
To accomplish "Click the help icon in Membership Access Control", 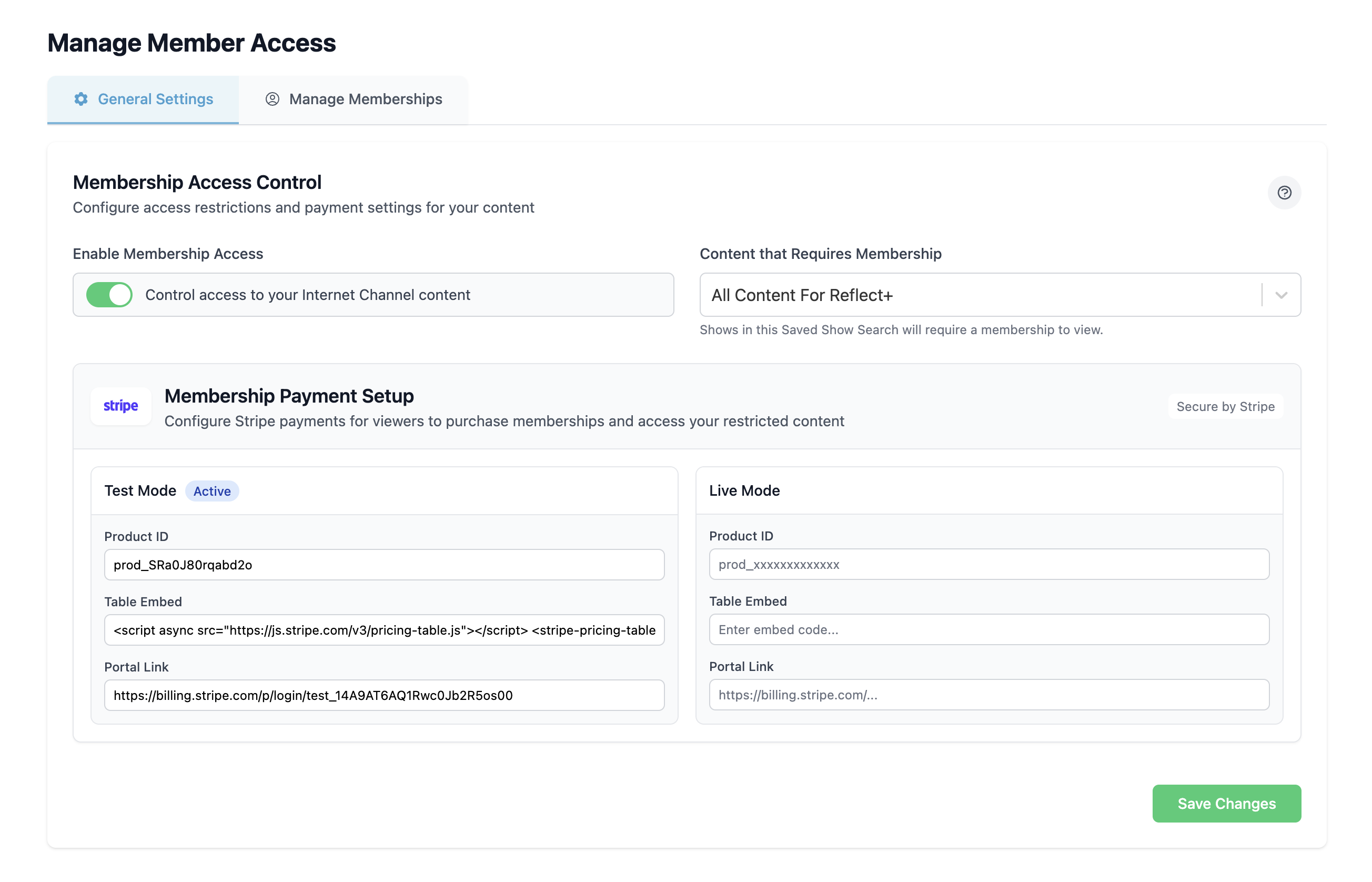I will click(1285, 193).
